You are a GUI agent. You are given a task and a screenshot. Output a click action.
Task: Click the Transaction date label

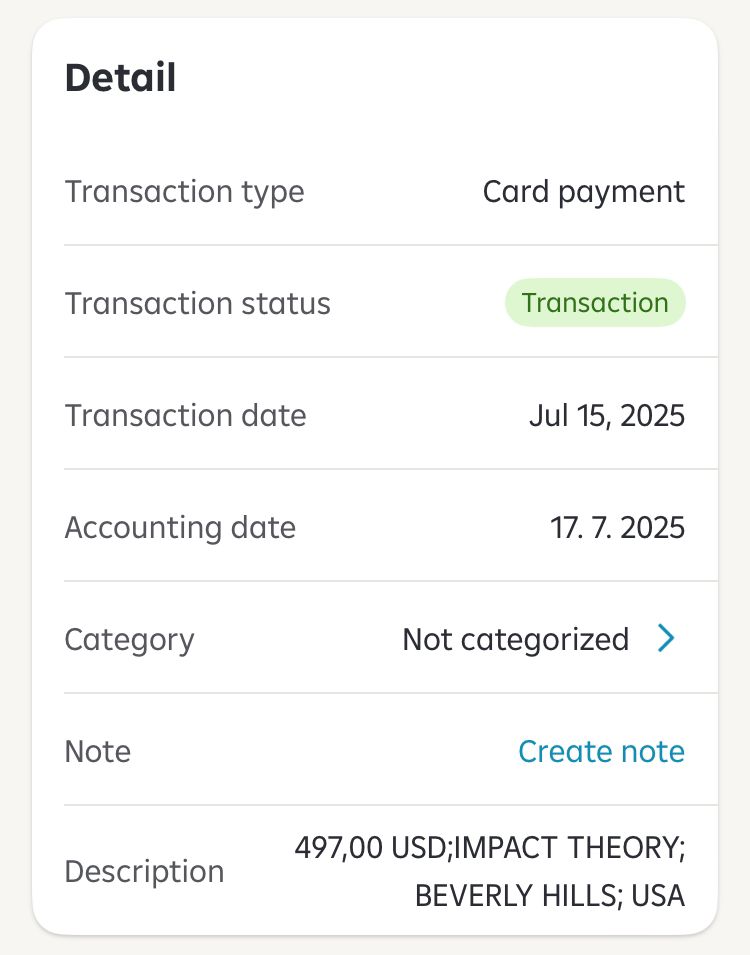185,415
